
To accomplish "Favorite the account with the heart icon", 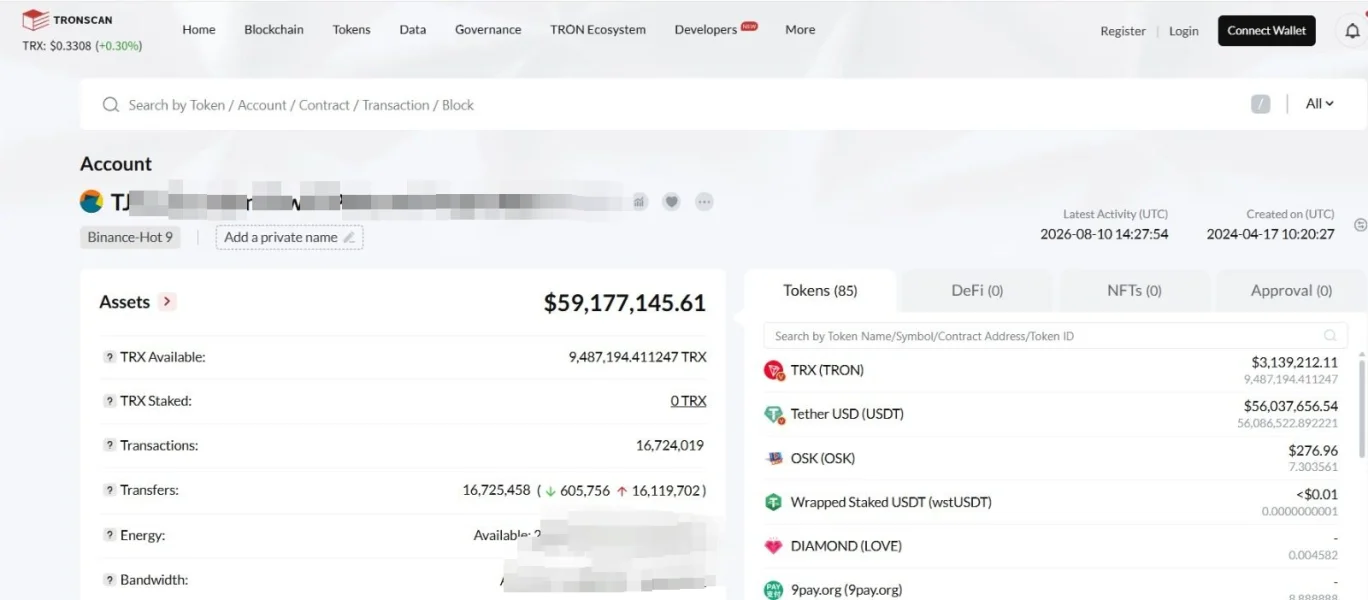I will 672,202.
